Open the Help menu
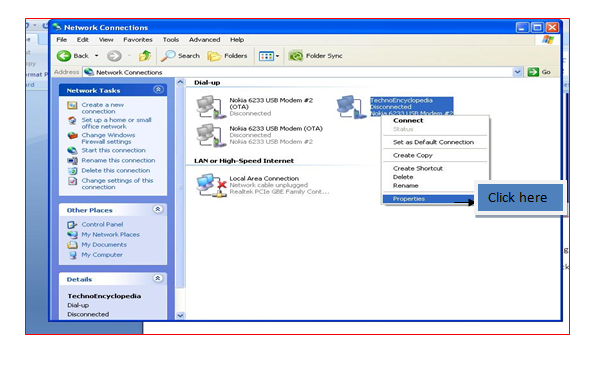 point(237,40)
